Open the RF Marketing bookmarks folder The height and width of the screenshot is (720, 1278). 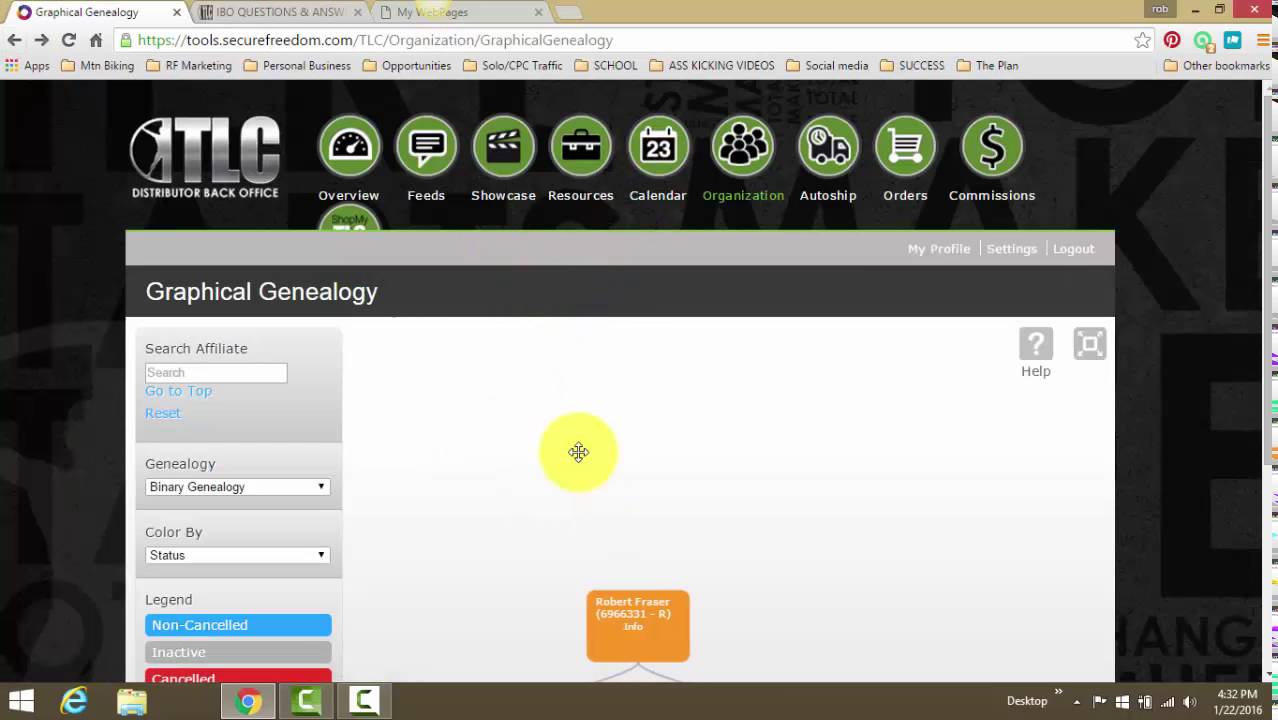[x=189, y=66]
